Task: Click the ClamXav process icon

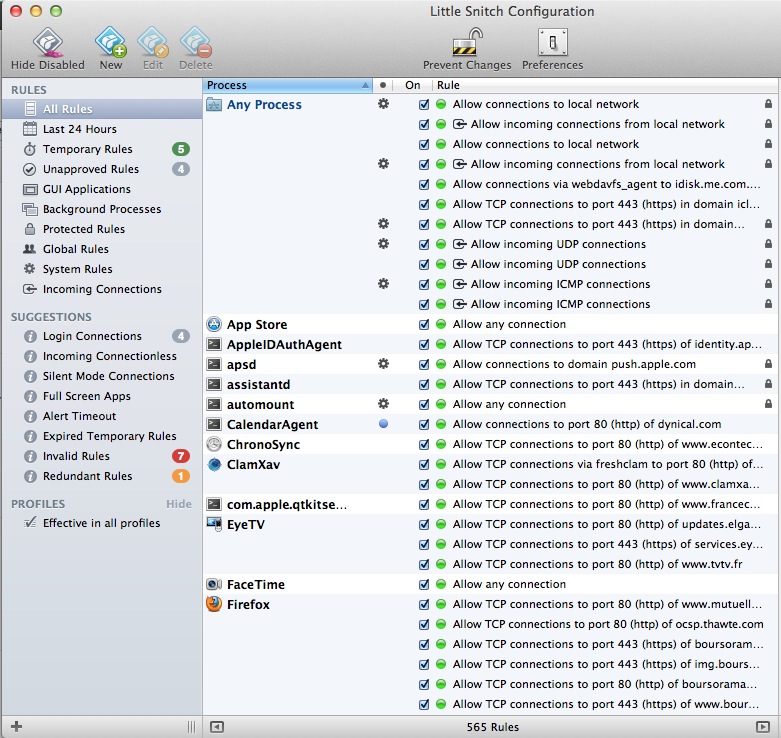Action: 214,464
